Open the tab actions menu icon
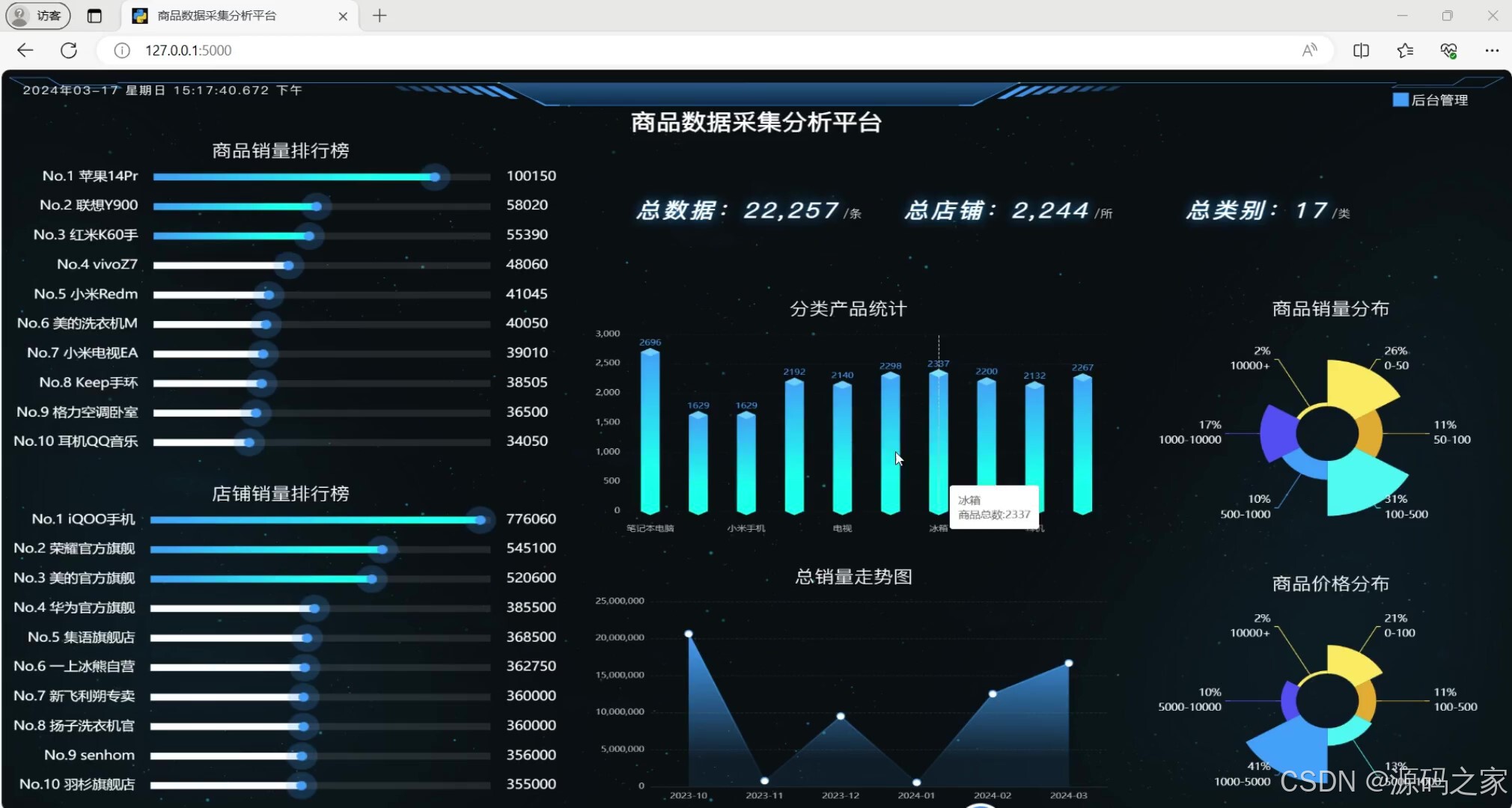 click(x=94, y=16)
